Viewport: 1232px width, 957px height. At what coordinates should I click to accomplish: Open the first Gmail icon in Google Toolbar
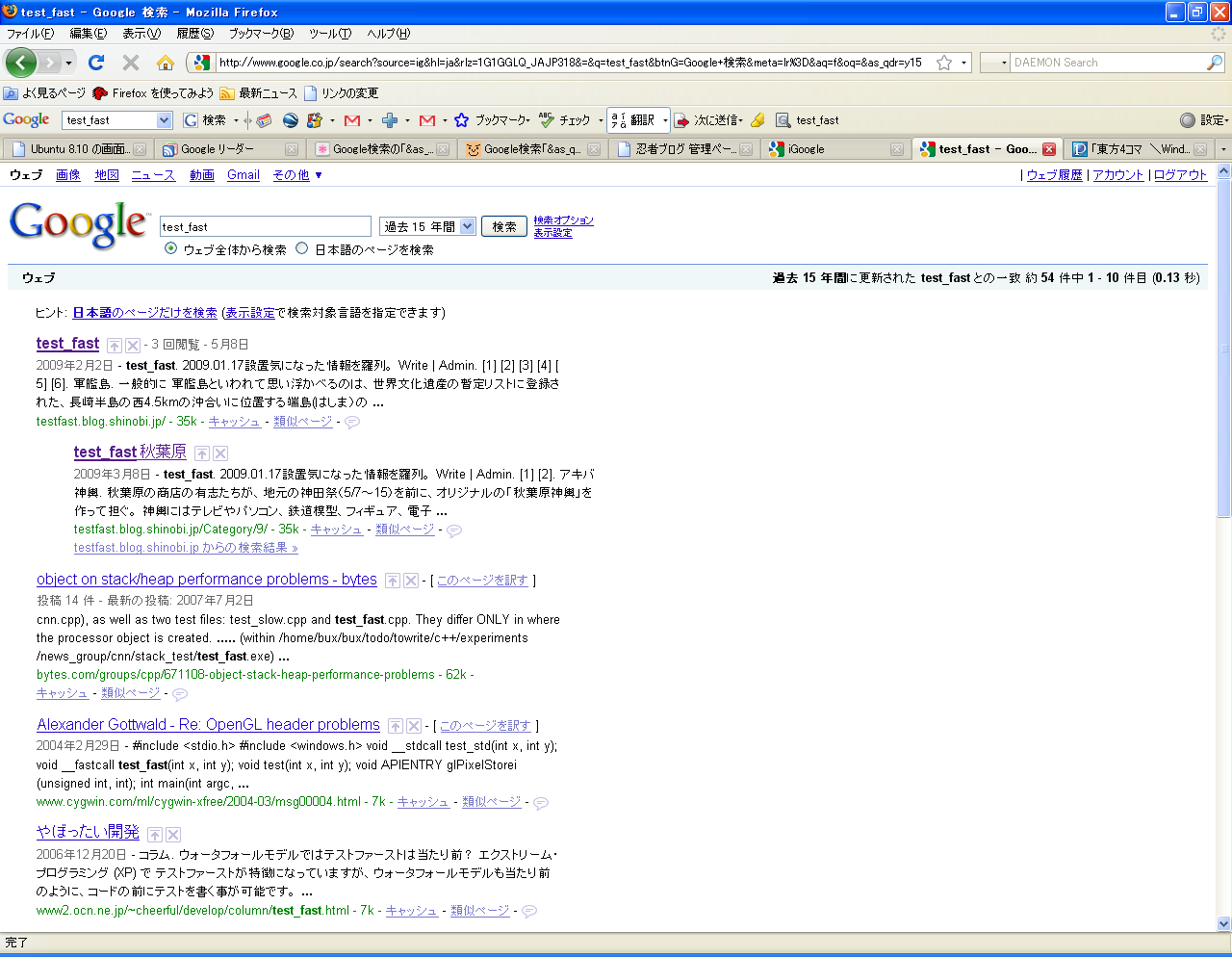[352, 120]
